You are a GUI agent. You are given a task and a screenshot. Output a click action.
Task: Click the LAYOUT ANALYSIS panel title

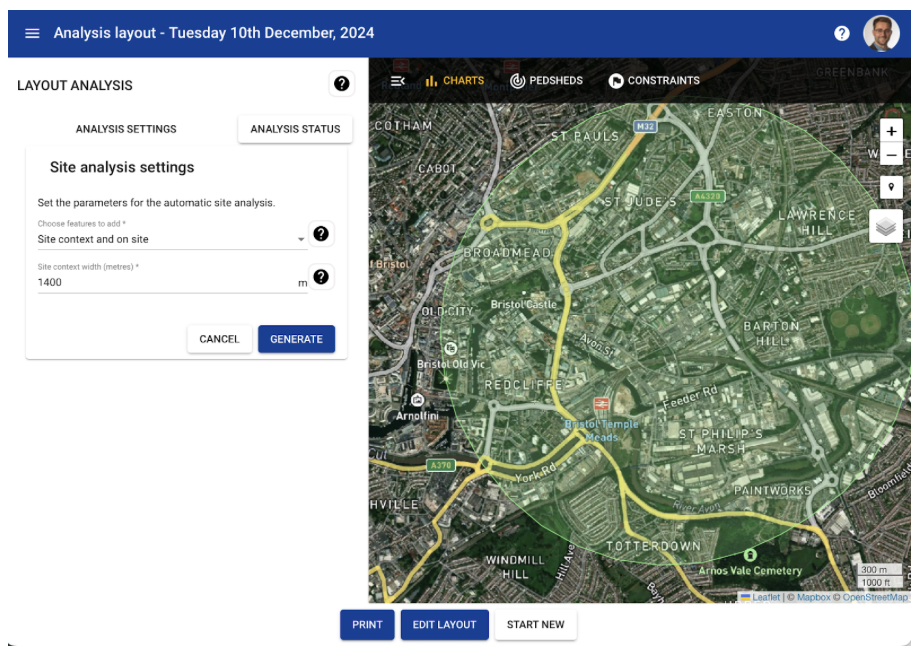pyautogui.click(x=75, y=86)
